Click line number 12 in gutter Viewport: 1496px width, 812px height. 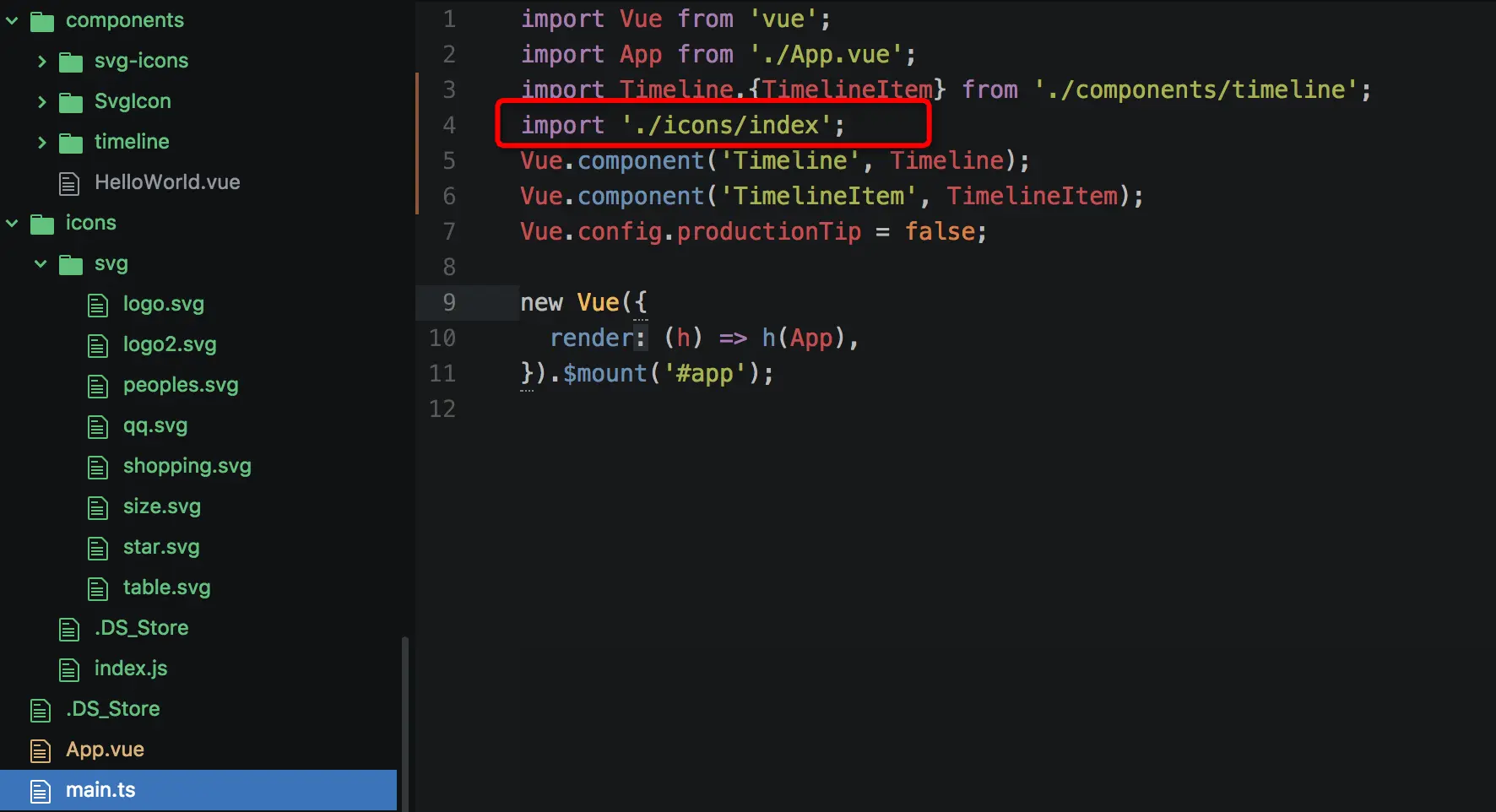pos(442,409)
